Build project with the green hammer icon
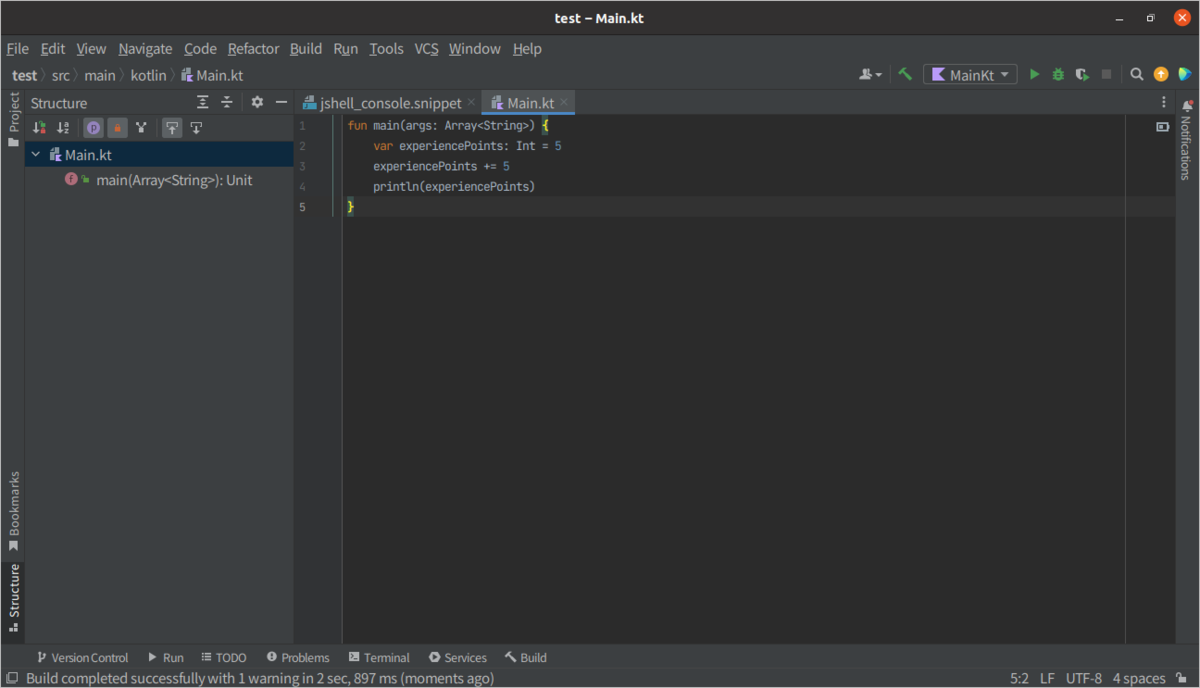 905,74
